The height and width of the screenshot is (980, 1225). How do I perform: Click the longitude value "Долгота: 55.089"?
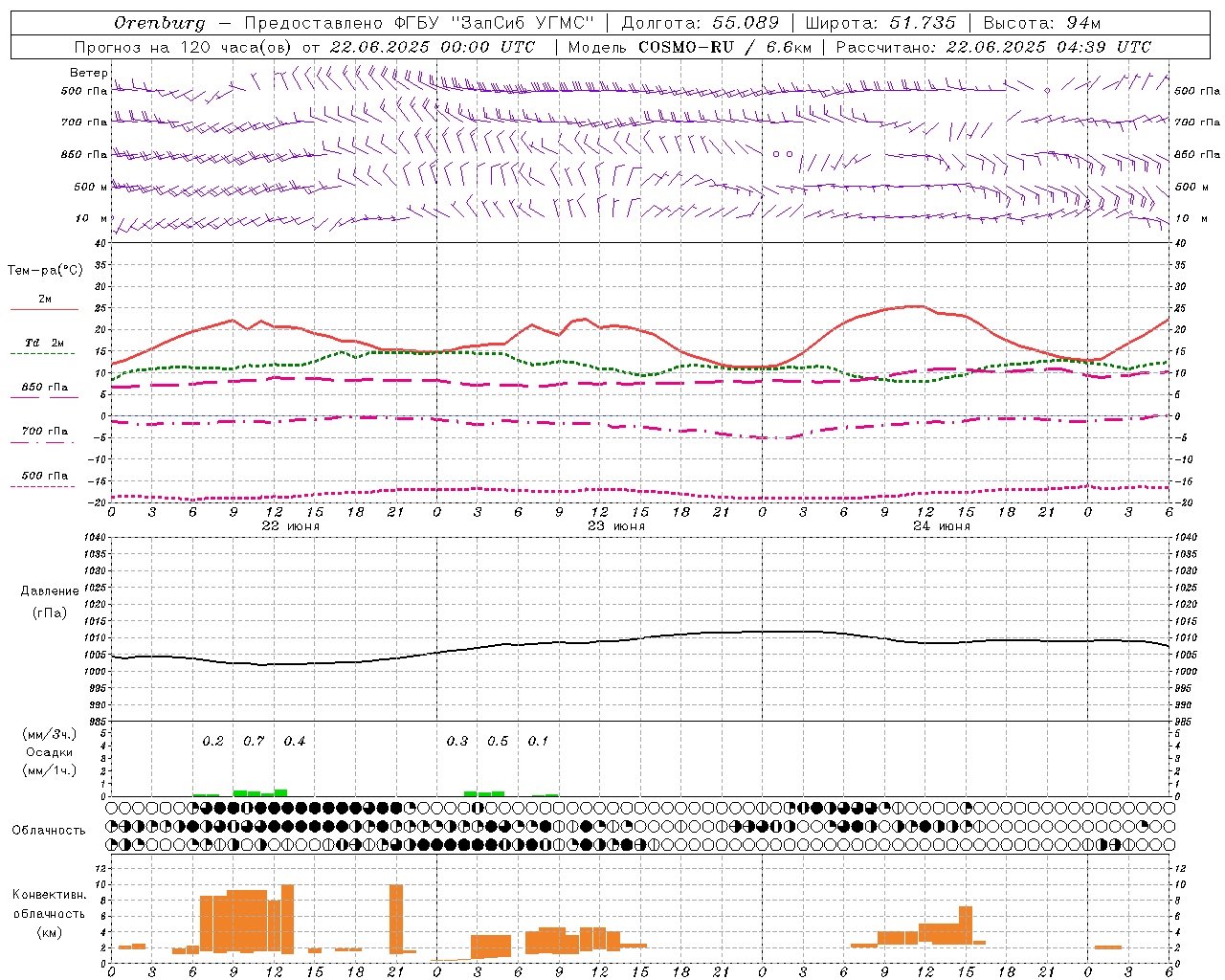pos(701,23)
